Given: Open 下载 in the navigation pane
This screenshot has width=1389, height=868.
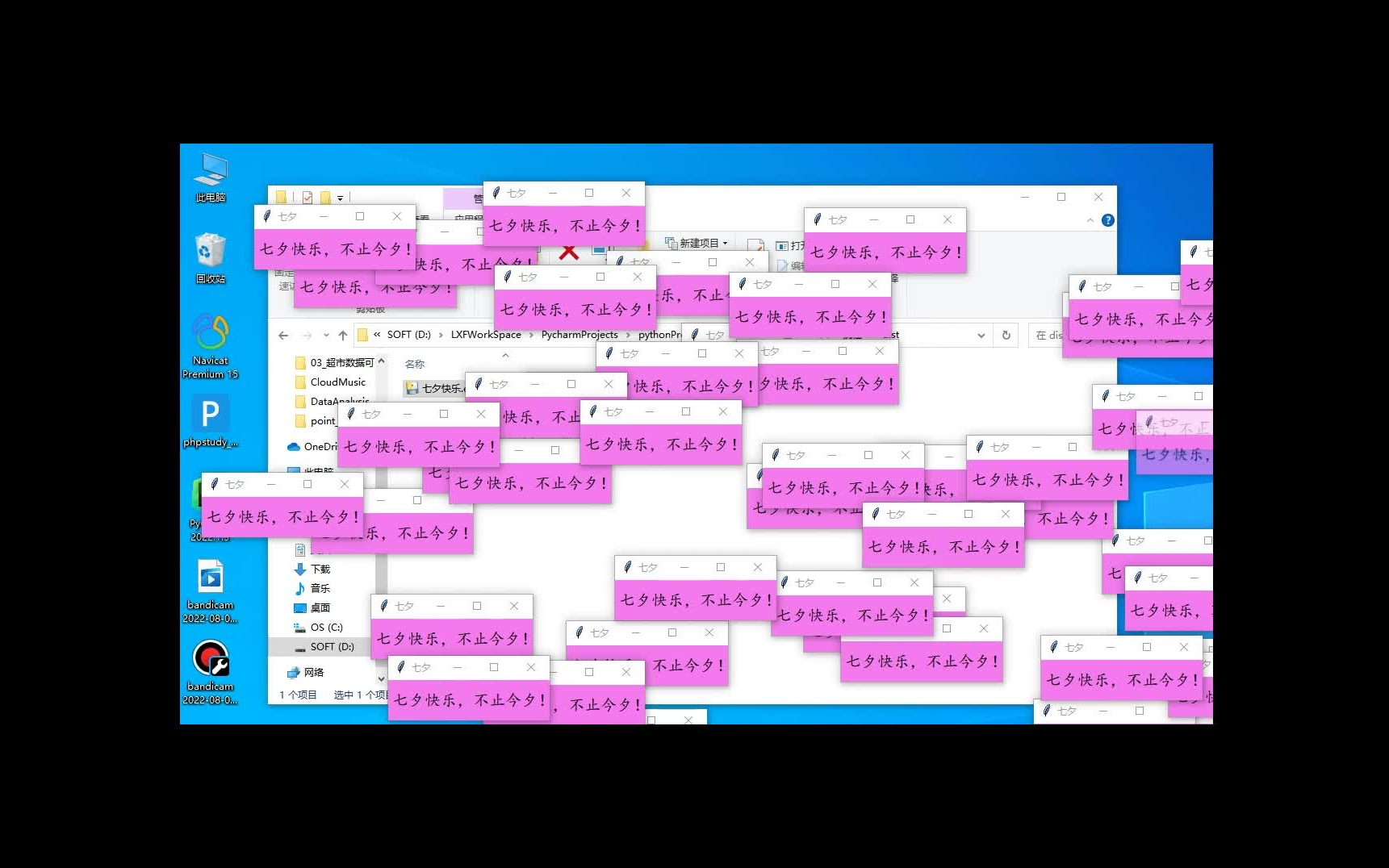Looking at the screenshot, I should (312, 570).
